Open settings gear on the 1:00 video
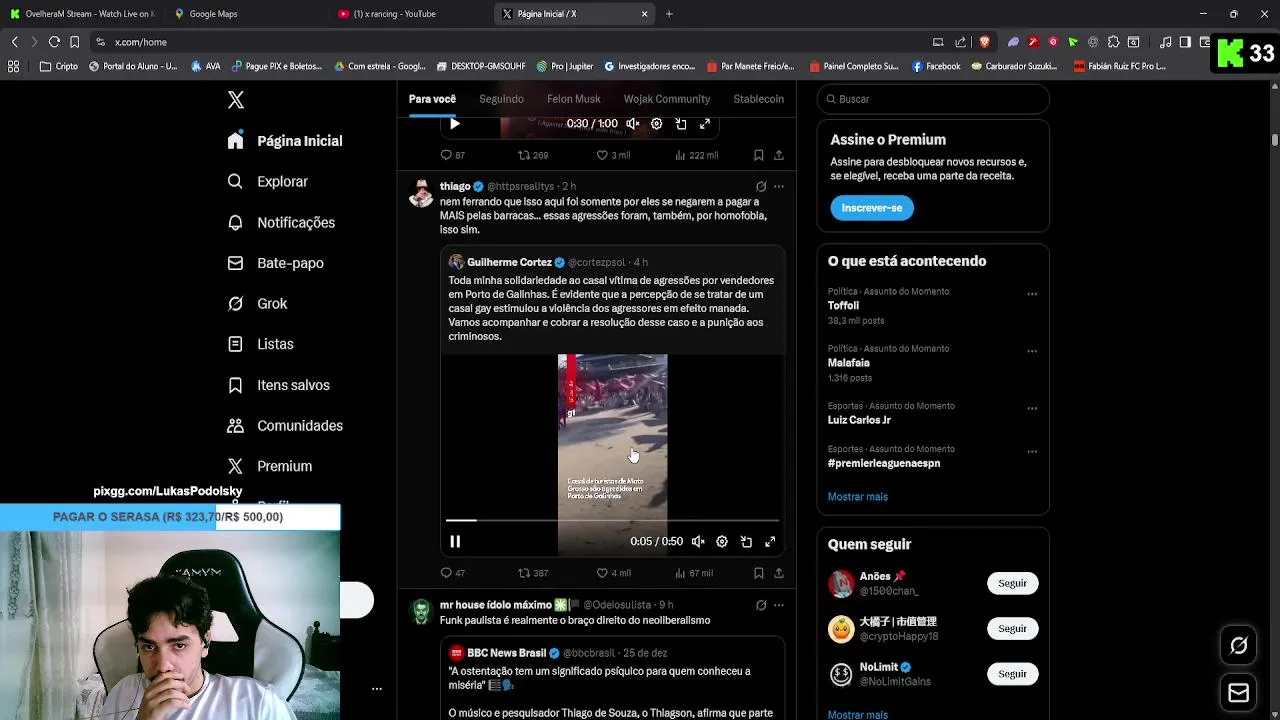This screenshot has width=1280, height=720. tap(657, 124)
